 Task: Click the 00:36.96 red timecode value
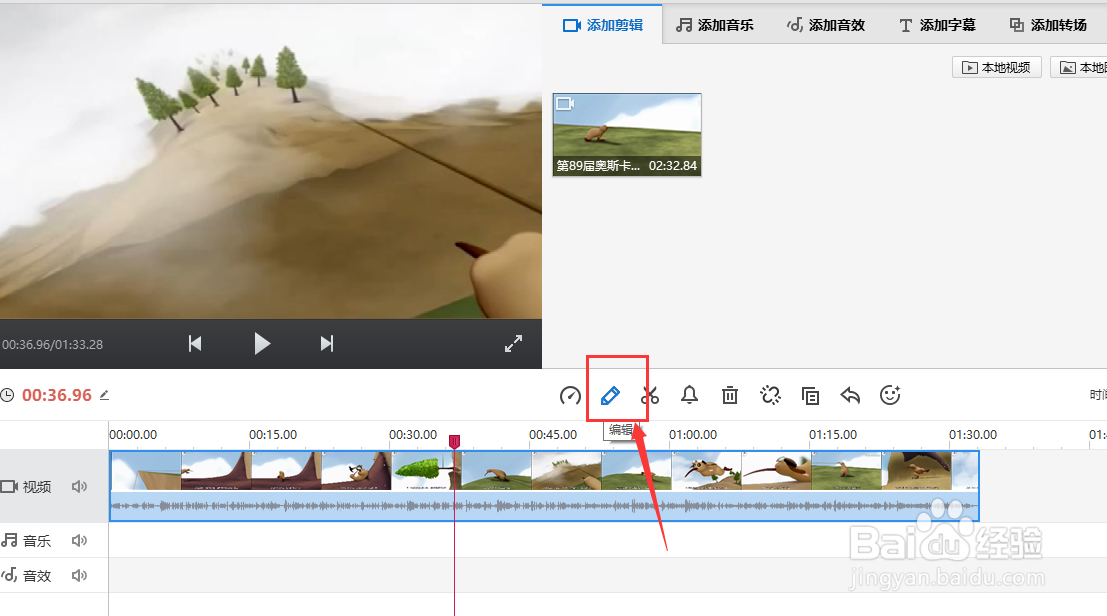[56, 395]
